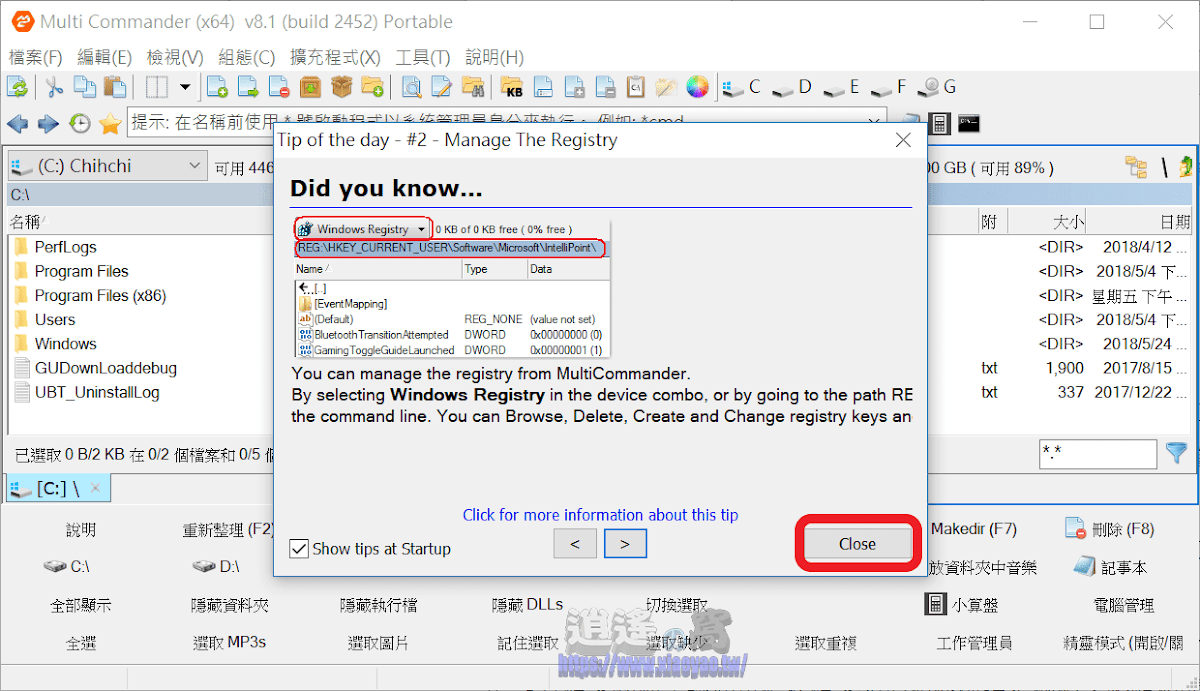Expand the command line history dropdown
Screen dimensions: 1200x691
pos(875,123)
